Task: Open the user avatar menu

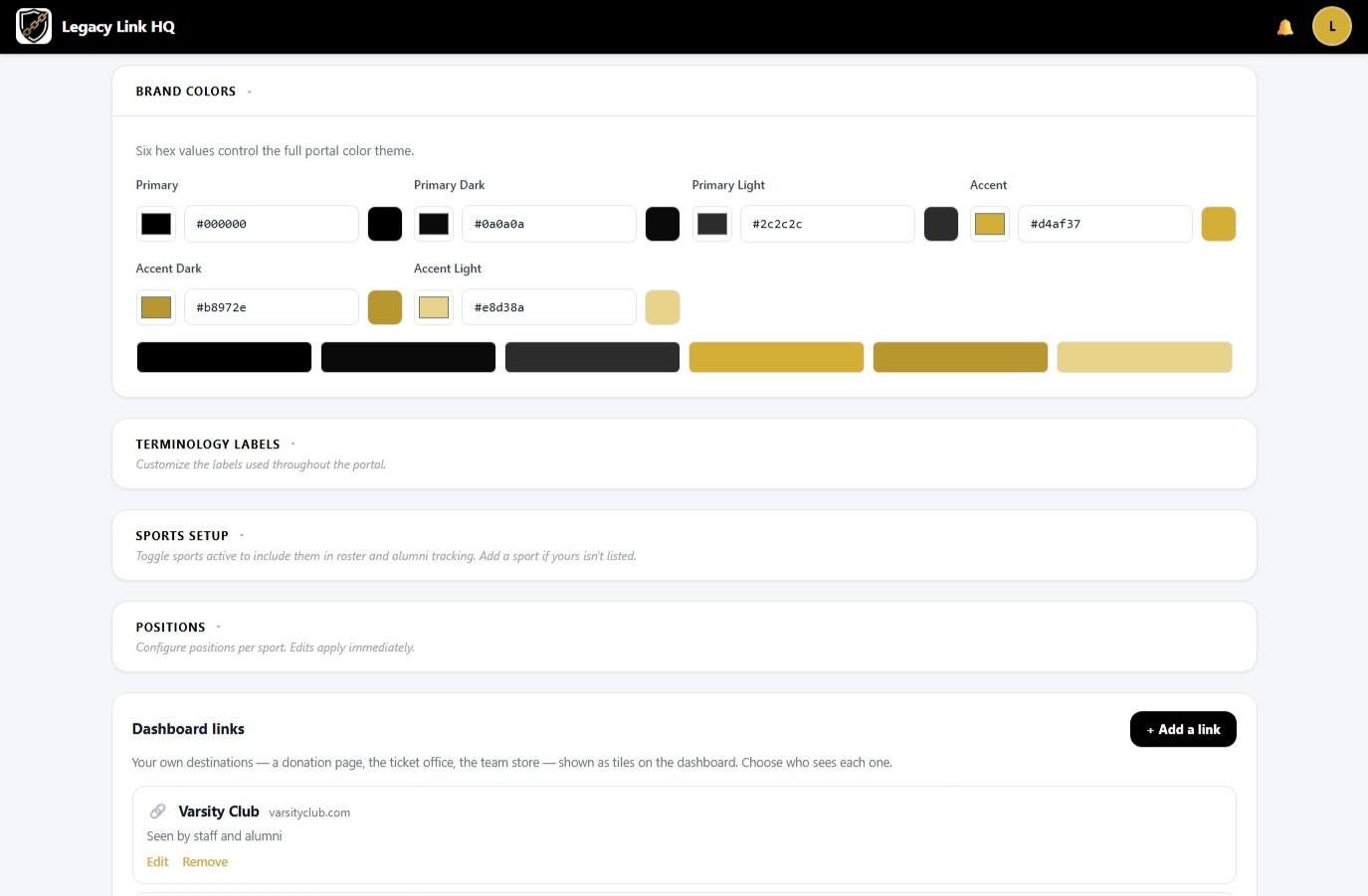Action: [x=1332, y=27]
